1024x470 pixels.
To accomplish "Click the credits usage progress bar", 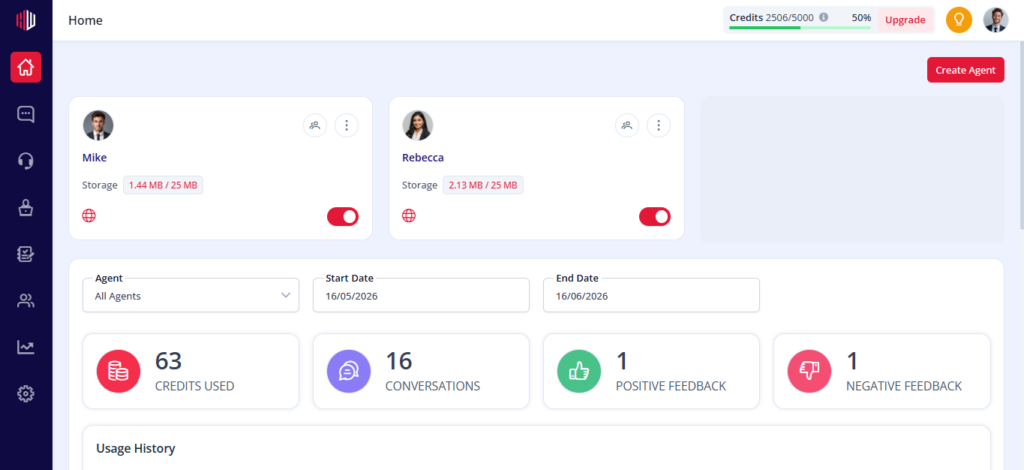I will 800,27.
